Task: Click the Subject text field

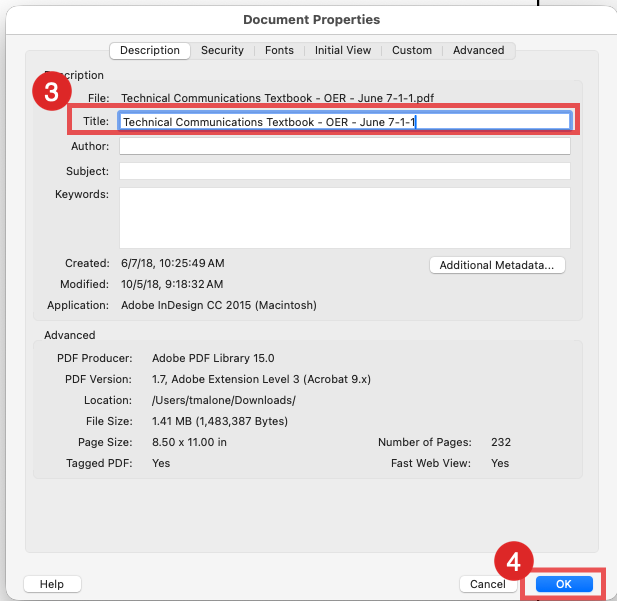Action: point(344,171)
